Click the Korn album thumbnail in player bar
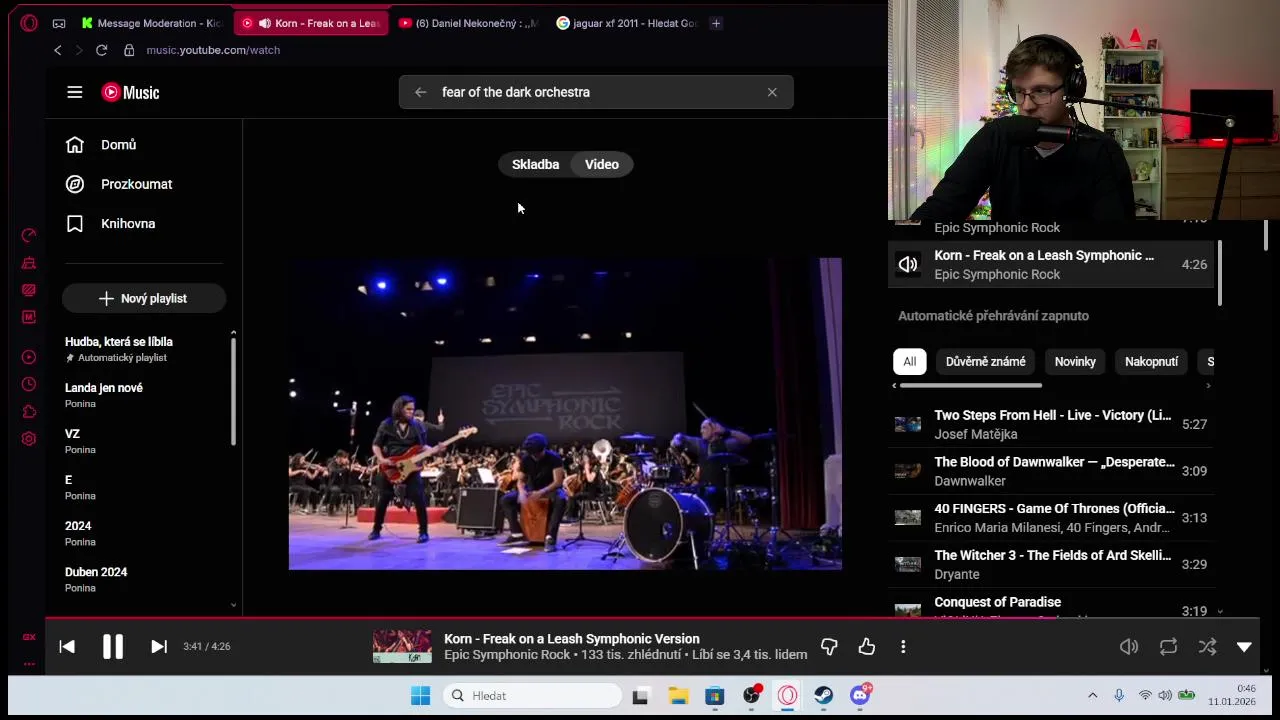Image resolution: width=1280 pixels, height=720 pixels. tap(402, 646)
